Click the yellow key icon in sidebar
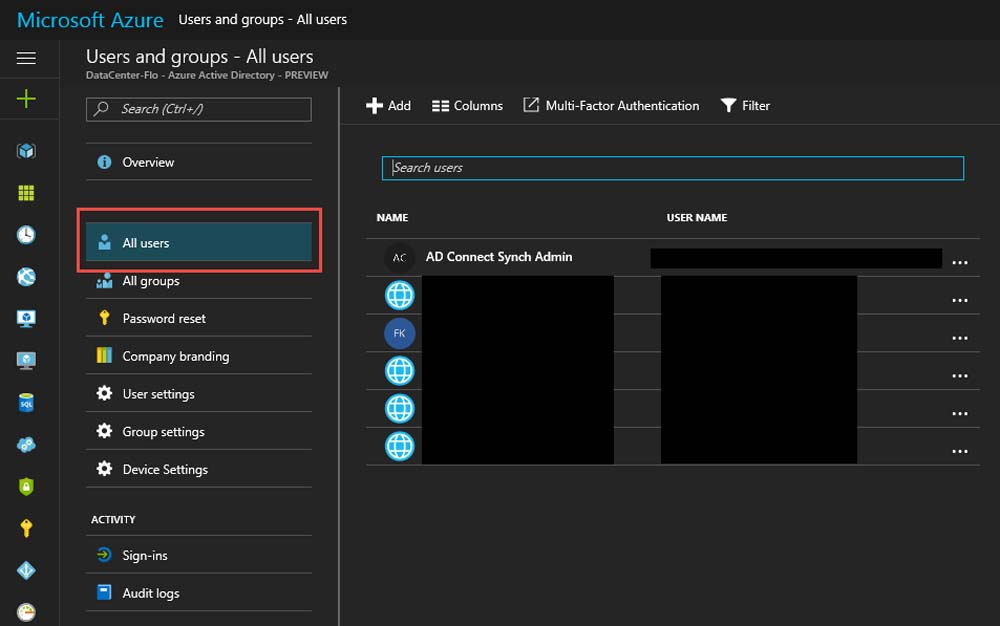 pos(27,528)
